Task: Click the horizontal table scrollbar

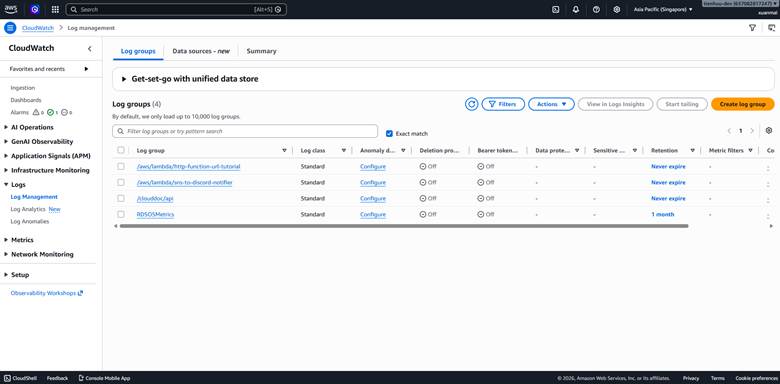Action: [404, 226]
